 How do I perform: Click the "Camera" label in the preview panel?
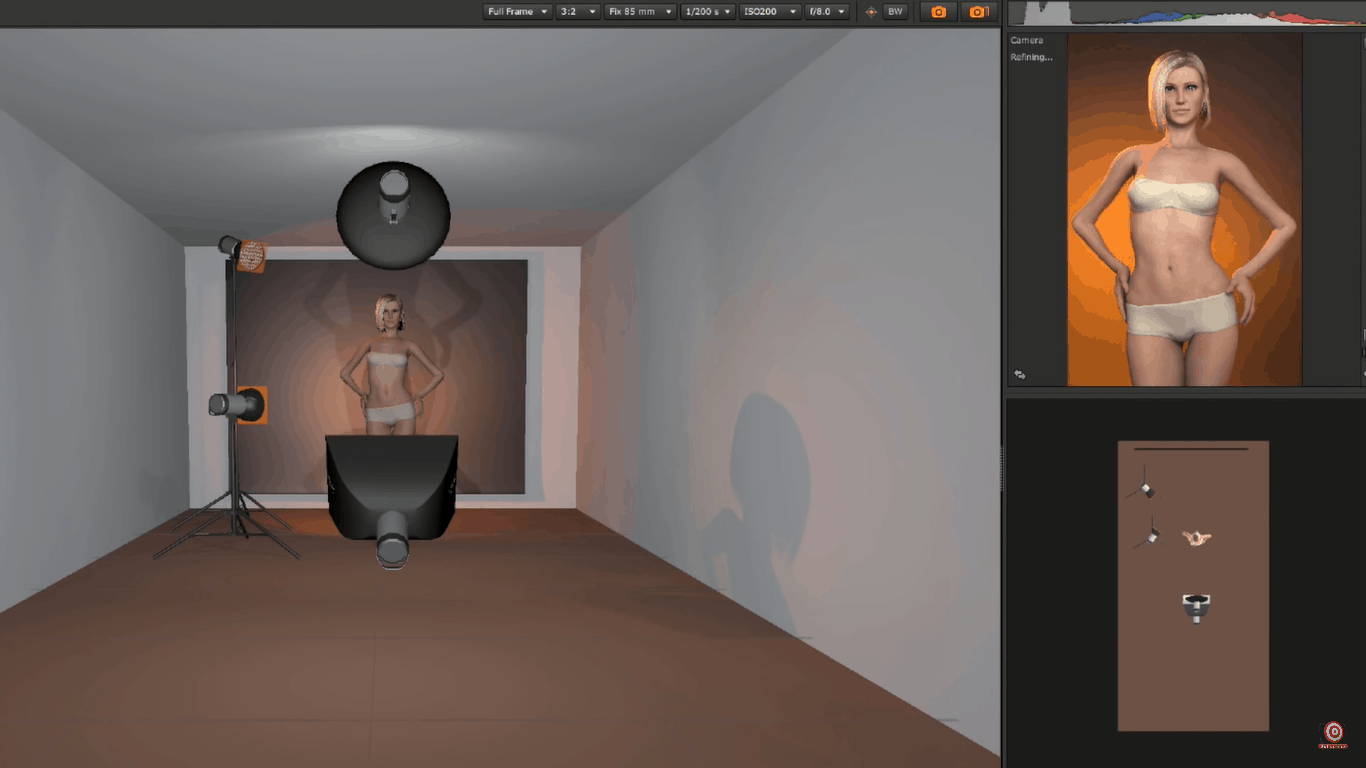point(1027,40)
